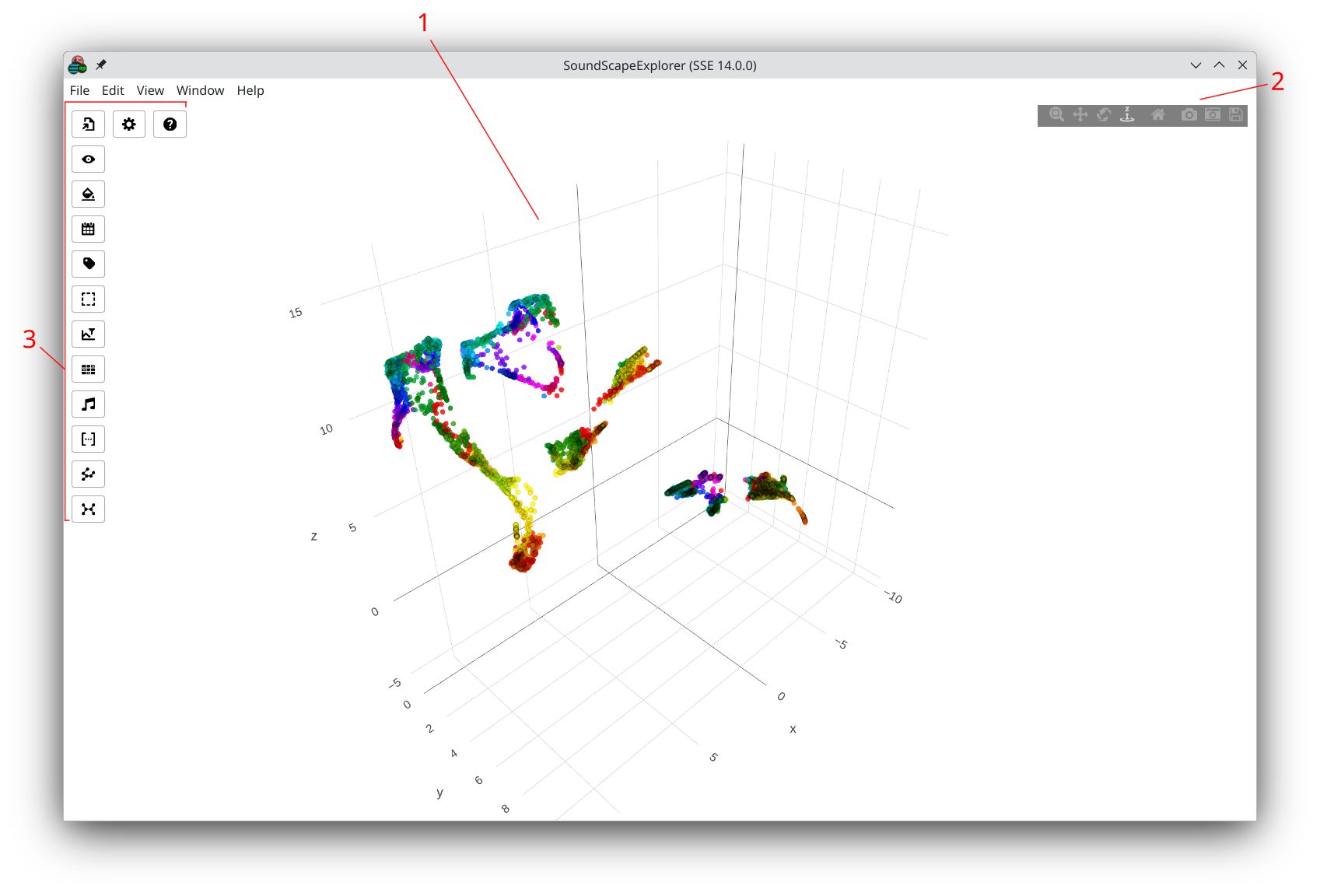Enable pan mode with crossed arrows
Image resolution: width=1320 pixels, height=896 pixels.
(1080, 115)
